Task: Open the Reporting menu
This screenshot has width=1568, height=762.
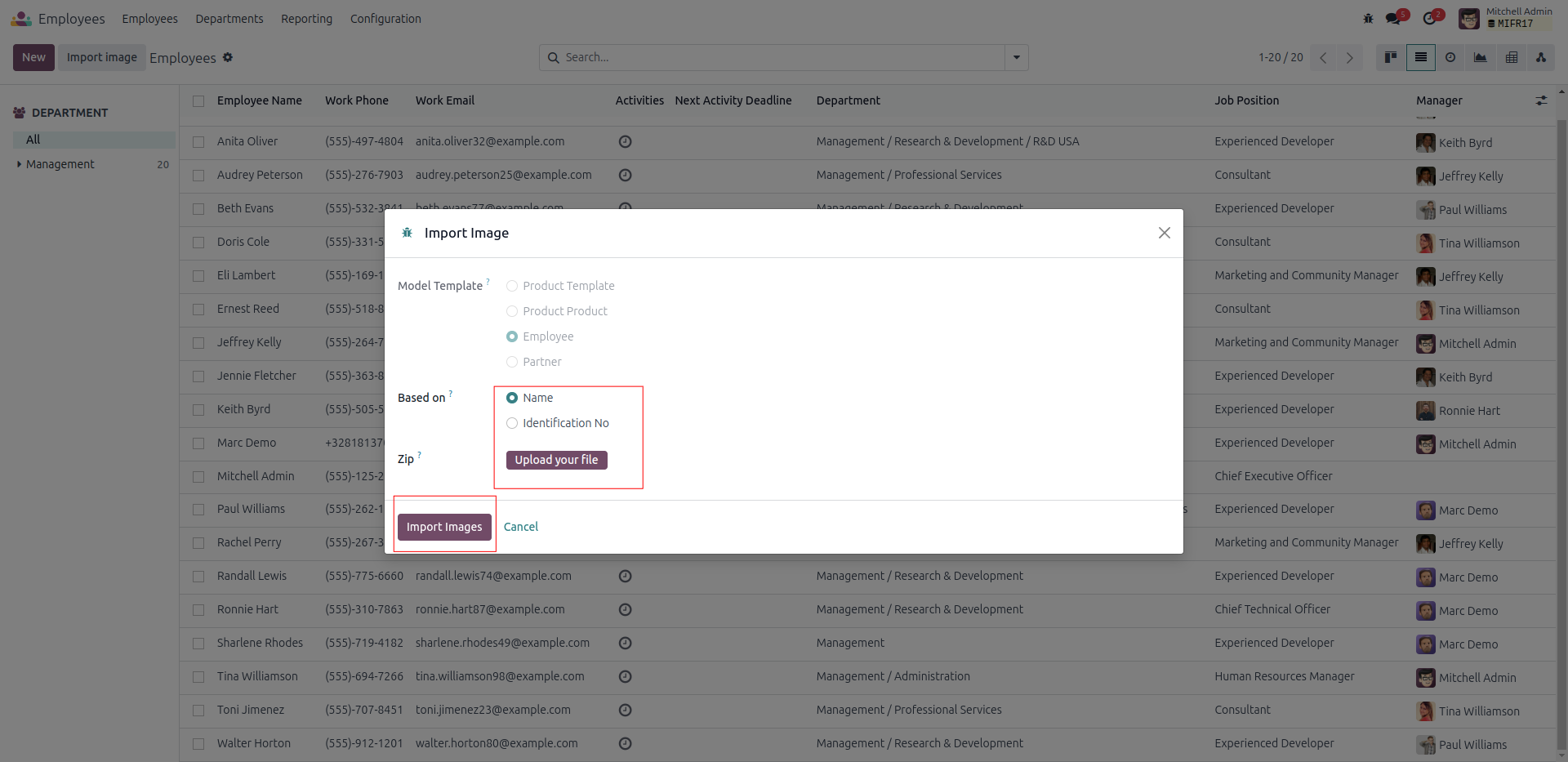Action: tap(306, 19)
